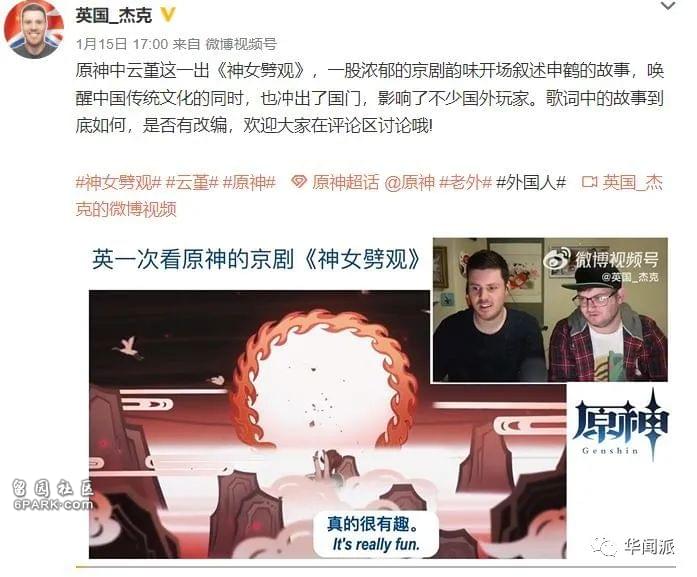Open the #原神# hashtag
Viewport: 697px width, 577px height.
[x=249, y=183]
